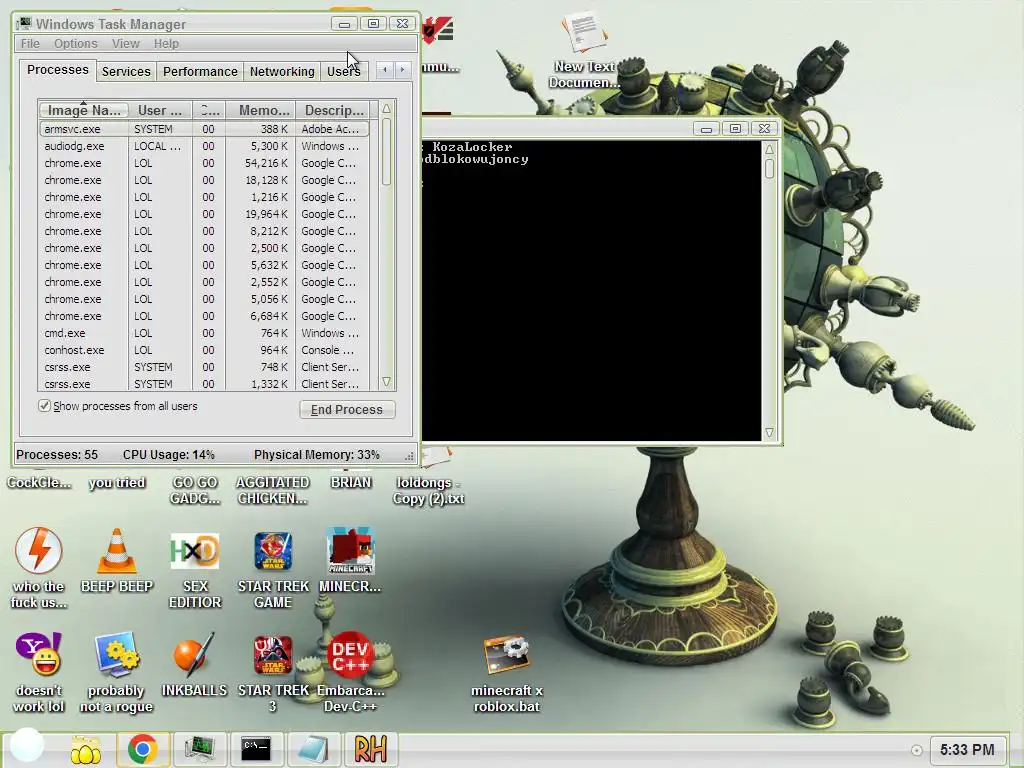The height and width of the screenshot is (768, 1024).
Task: Click the 5:33 PM taskbar clock
Action: [x=967, y=750]
